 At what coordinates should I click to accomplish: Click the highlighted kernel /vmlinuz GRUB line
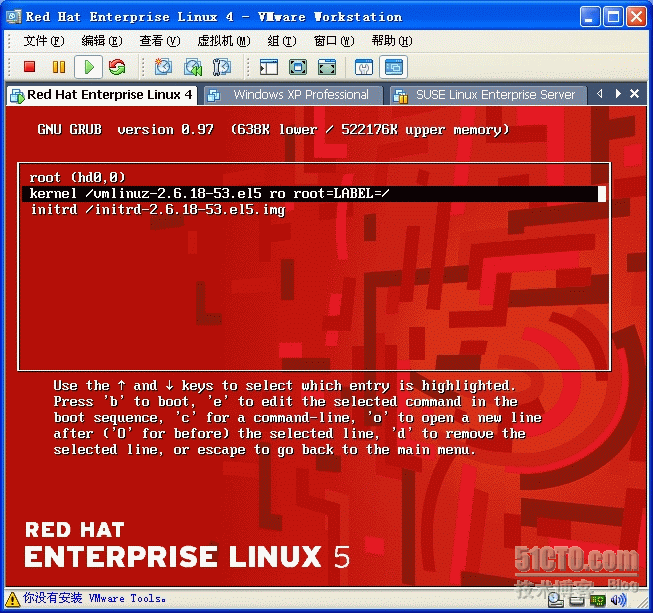(314, 194)
